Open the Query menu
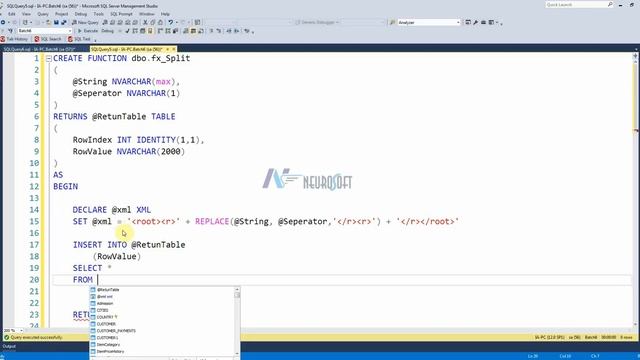The image size is (640, 360). tap(43, 14)
